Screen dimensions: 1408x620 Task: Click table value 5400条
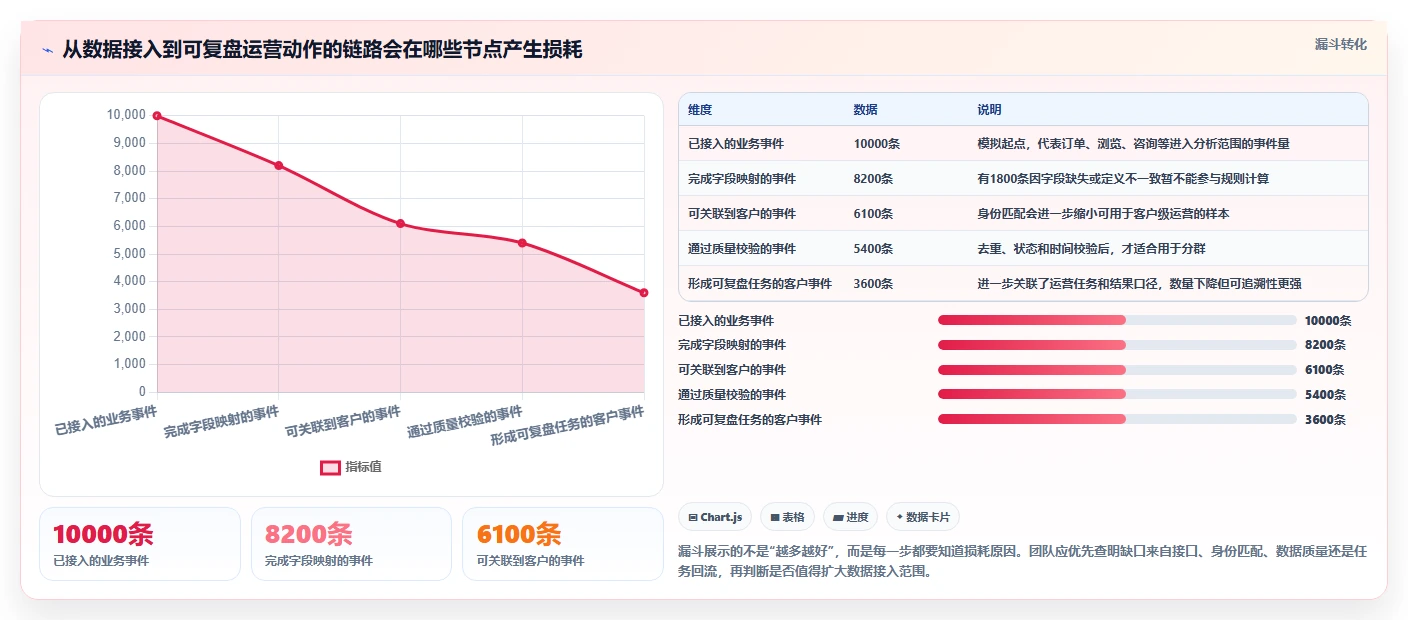(874, 249)
